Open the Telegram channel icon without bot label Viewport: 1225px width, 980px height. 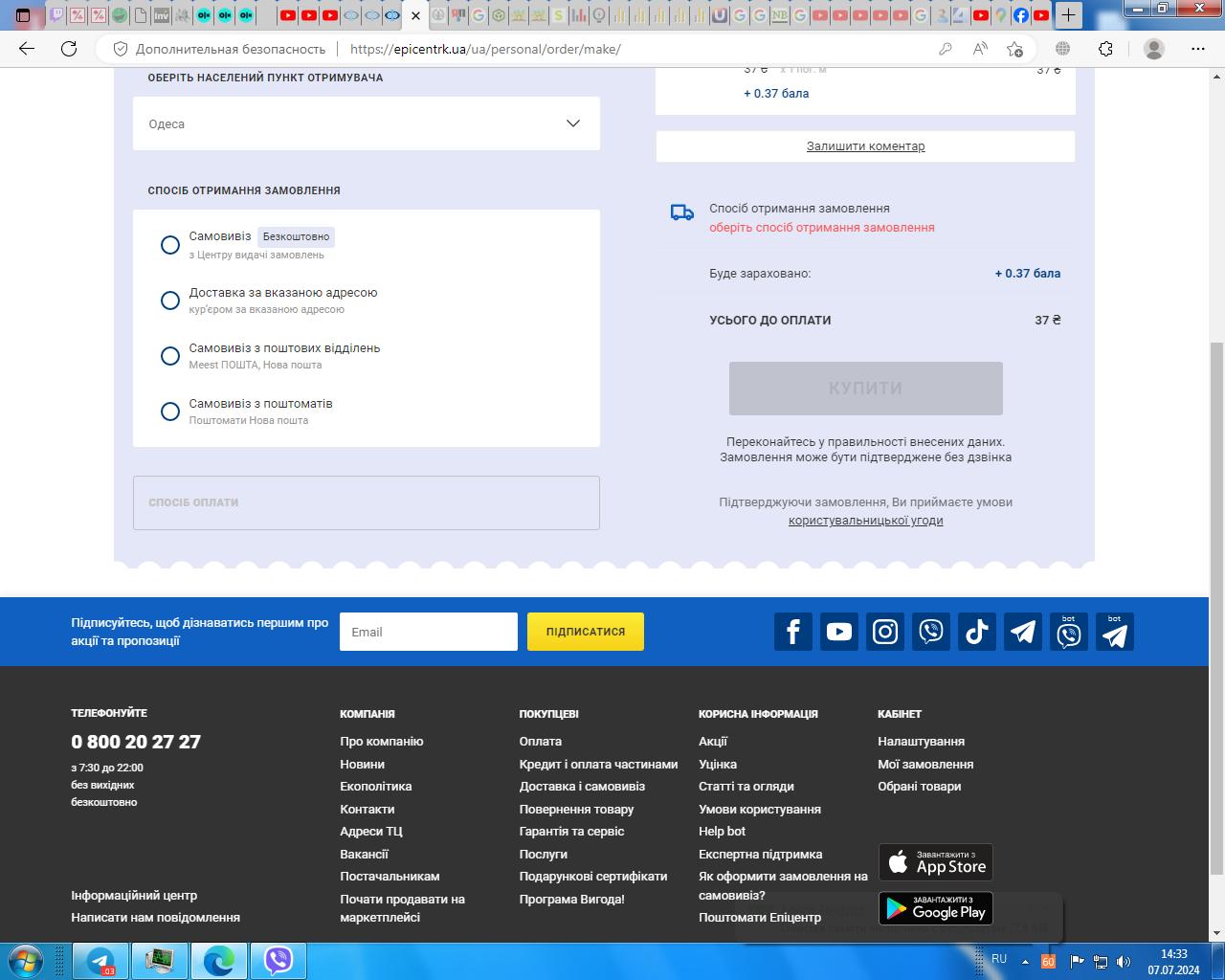tap(1023, 632)
